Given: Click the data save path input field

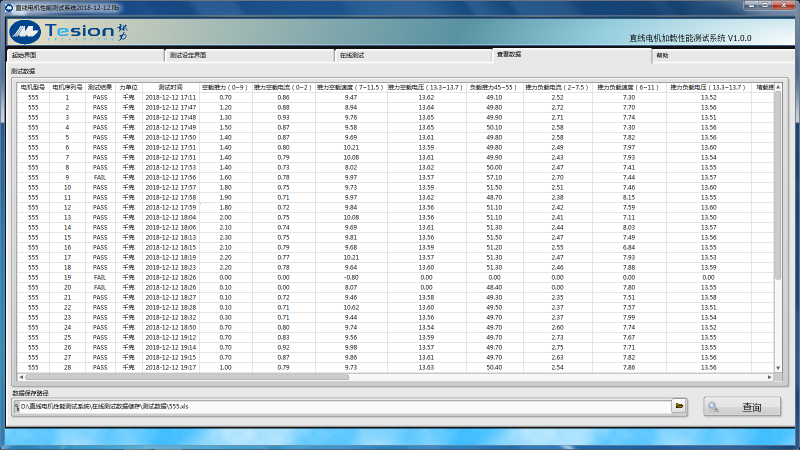Looking at the screenshot, I should [340, 406].
